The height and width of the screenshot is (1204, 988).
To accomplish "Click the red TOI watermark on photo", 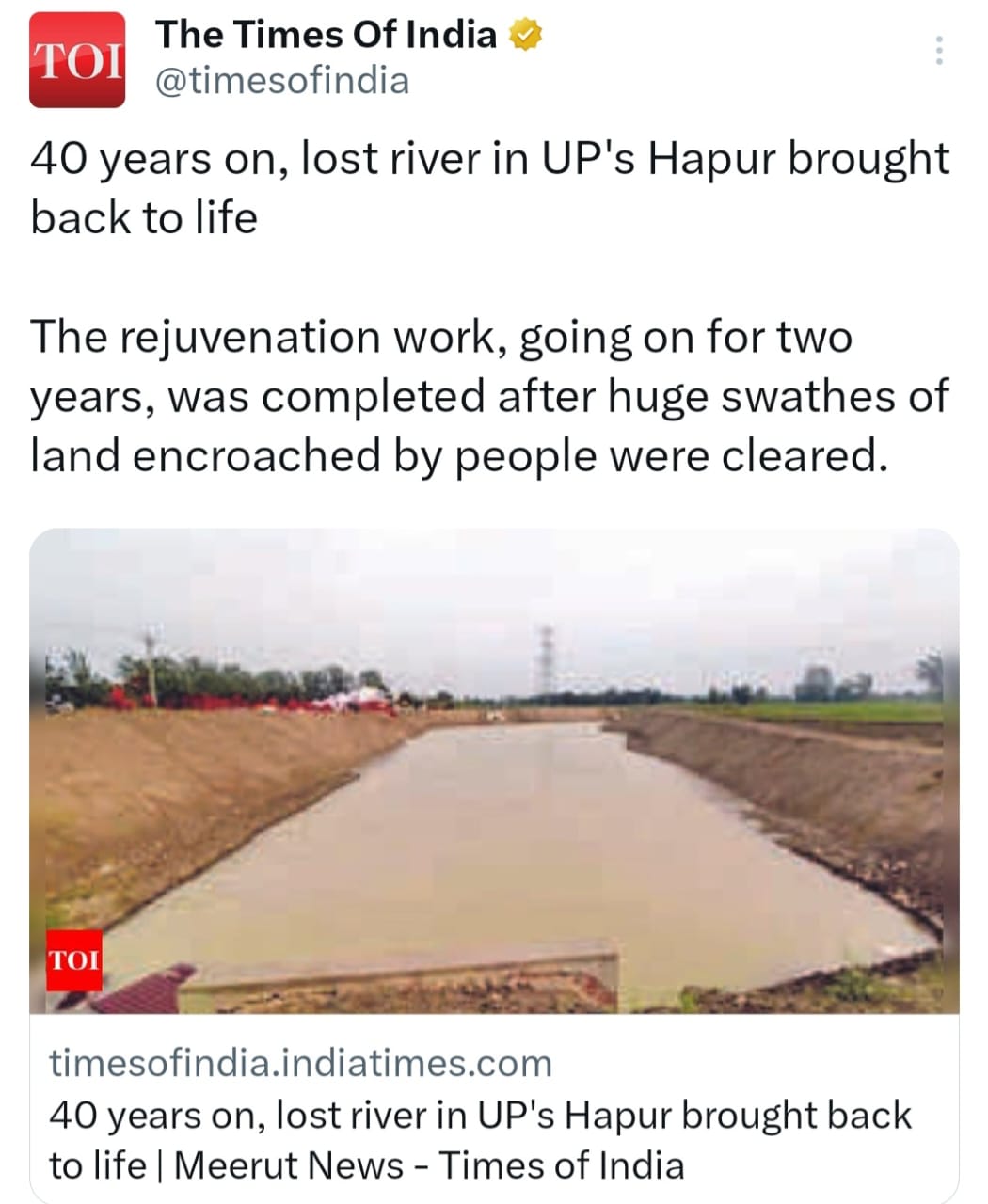I will pos(74,959).
